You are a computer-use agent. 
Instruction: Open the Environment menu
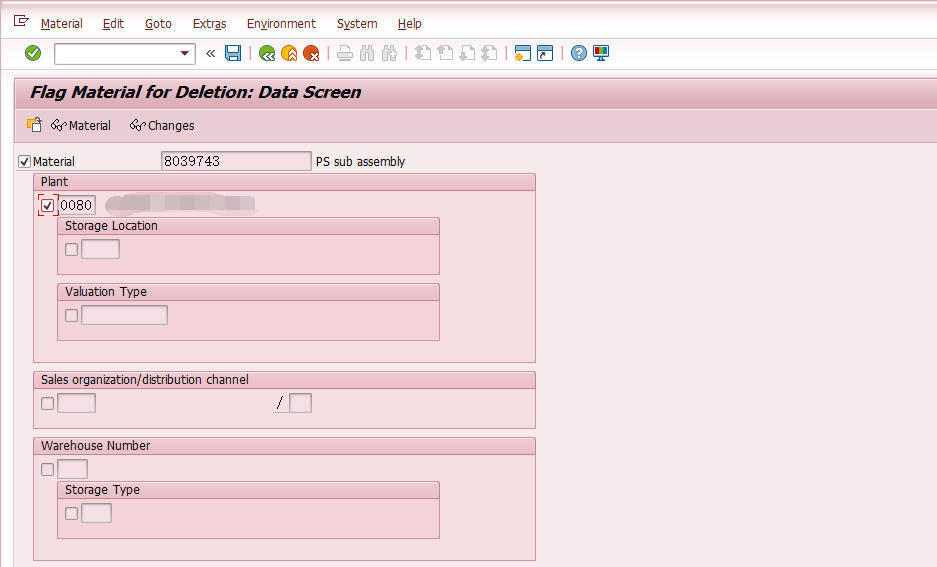pyautogui.click(x=281, y=24)
